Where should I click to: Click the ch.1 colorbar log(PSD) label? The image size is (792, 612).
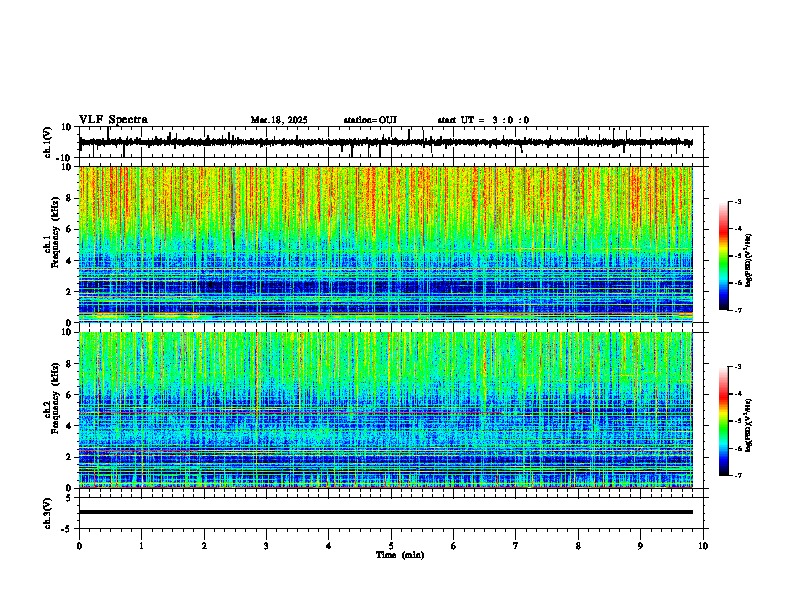point(749,260)
